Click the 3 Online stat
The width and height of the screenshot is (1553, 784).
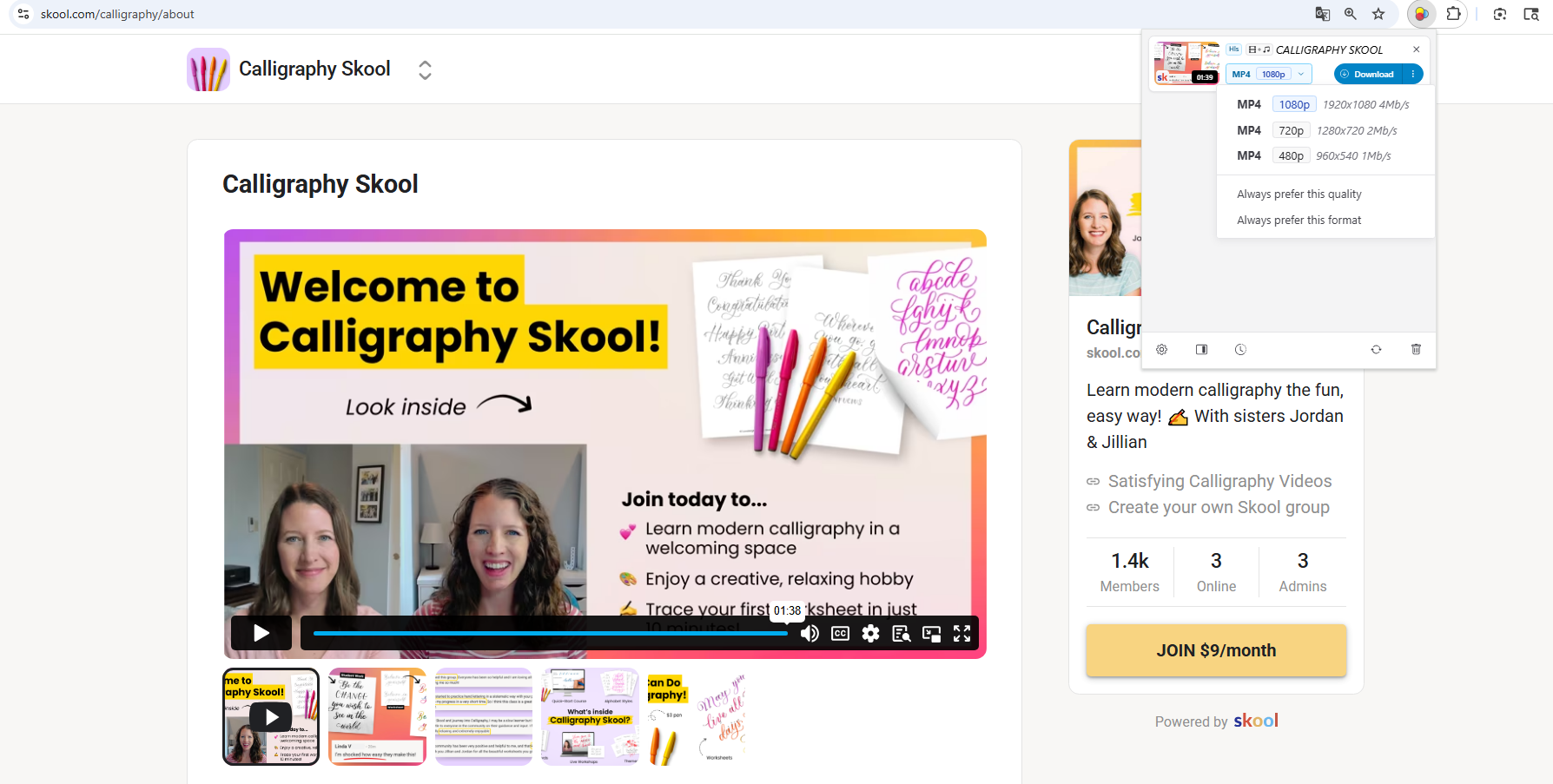tap(1216, 572)
